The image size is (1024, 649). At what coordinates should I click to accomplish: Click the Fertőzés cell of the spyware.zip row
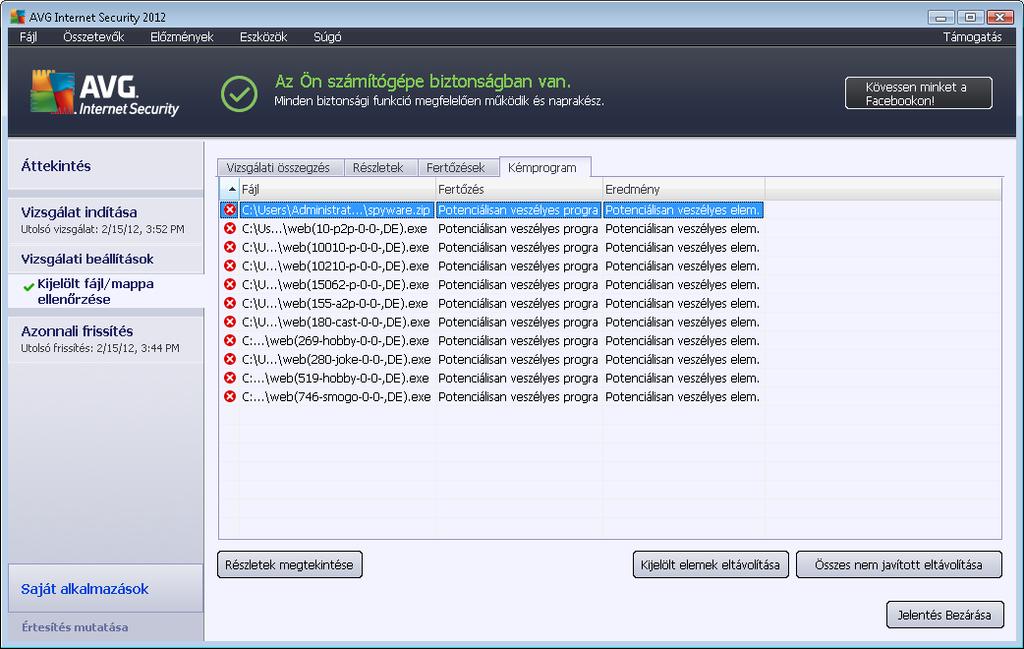coord(519,210)
